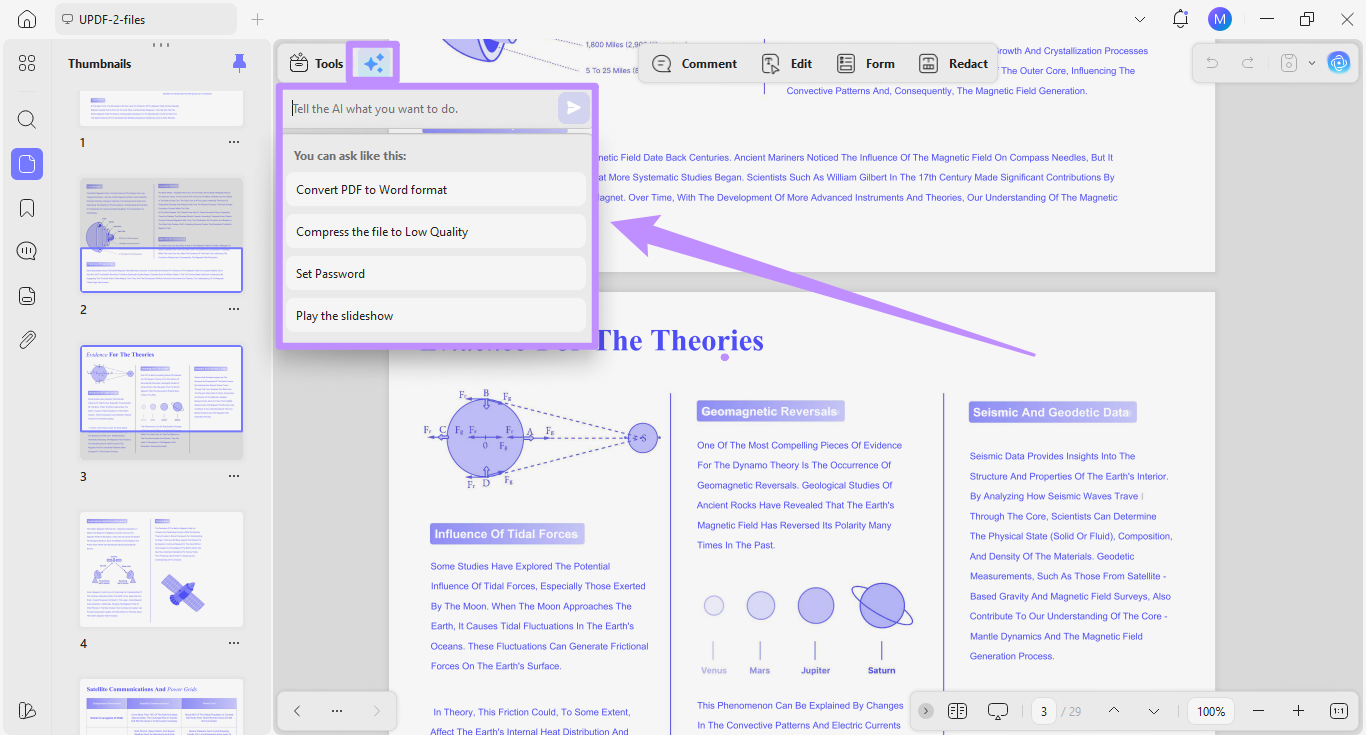Undo the last action

coord(1212,63)
